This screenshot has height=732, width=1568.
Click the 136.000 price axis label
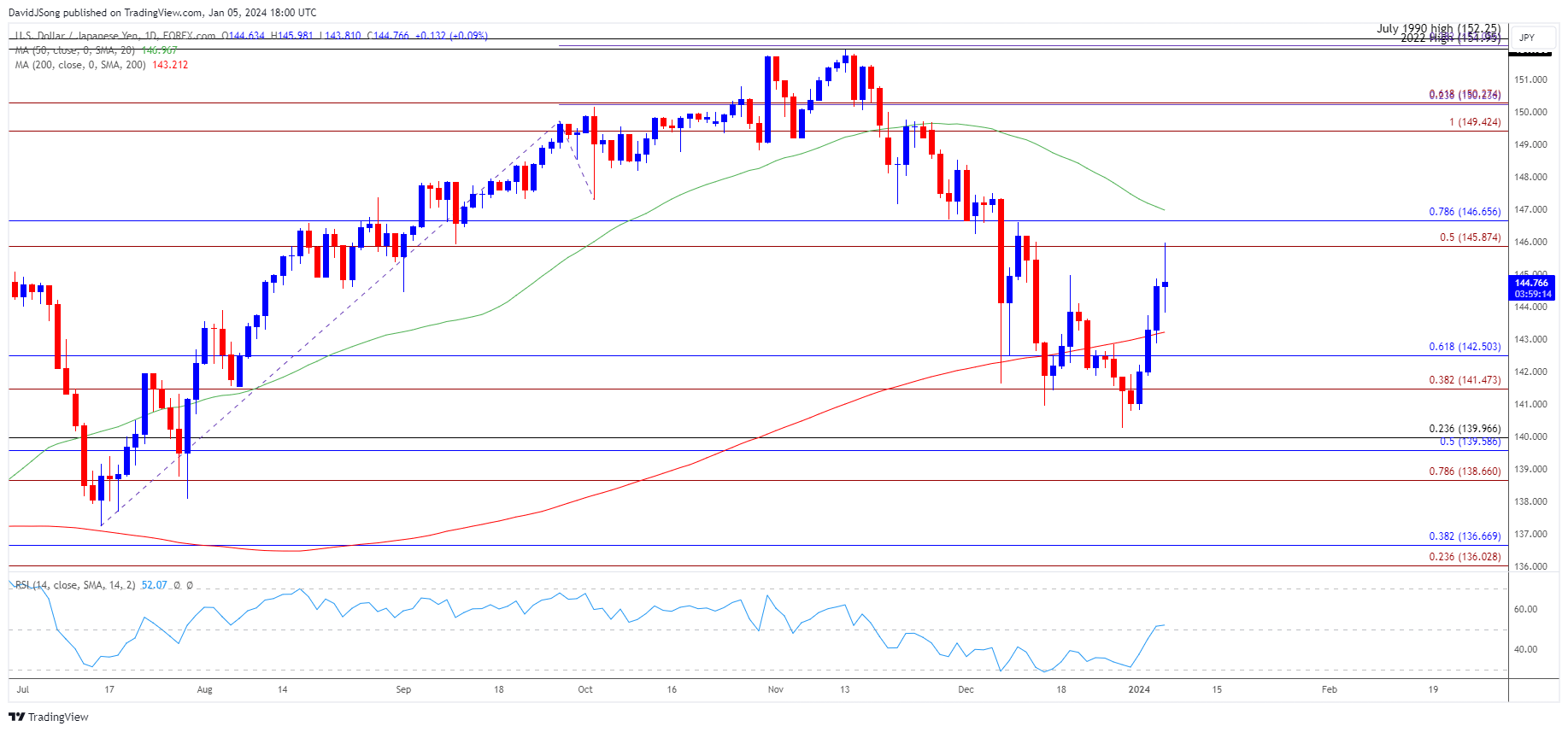[x=1530, y=566]
